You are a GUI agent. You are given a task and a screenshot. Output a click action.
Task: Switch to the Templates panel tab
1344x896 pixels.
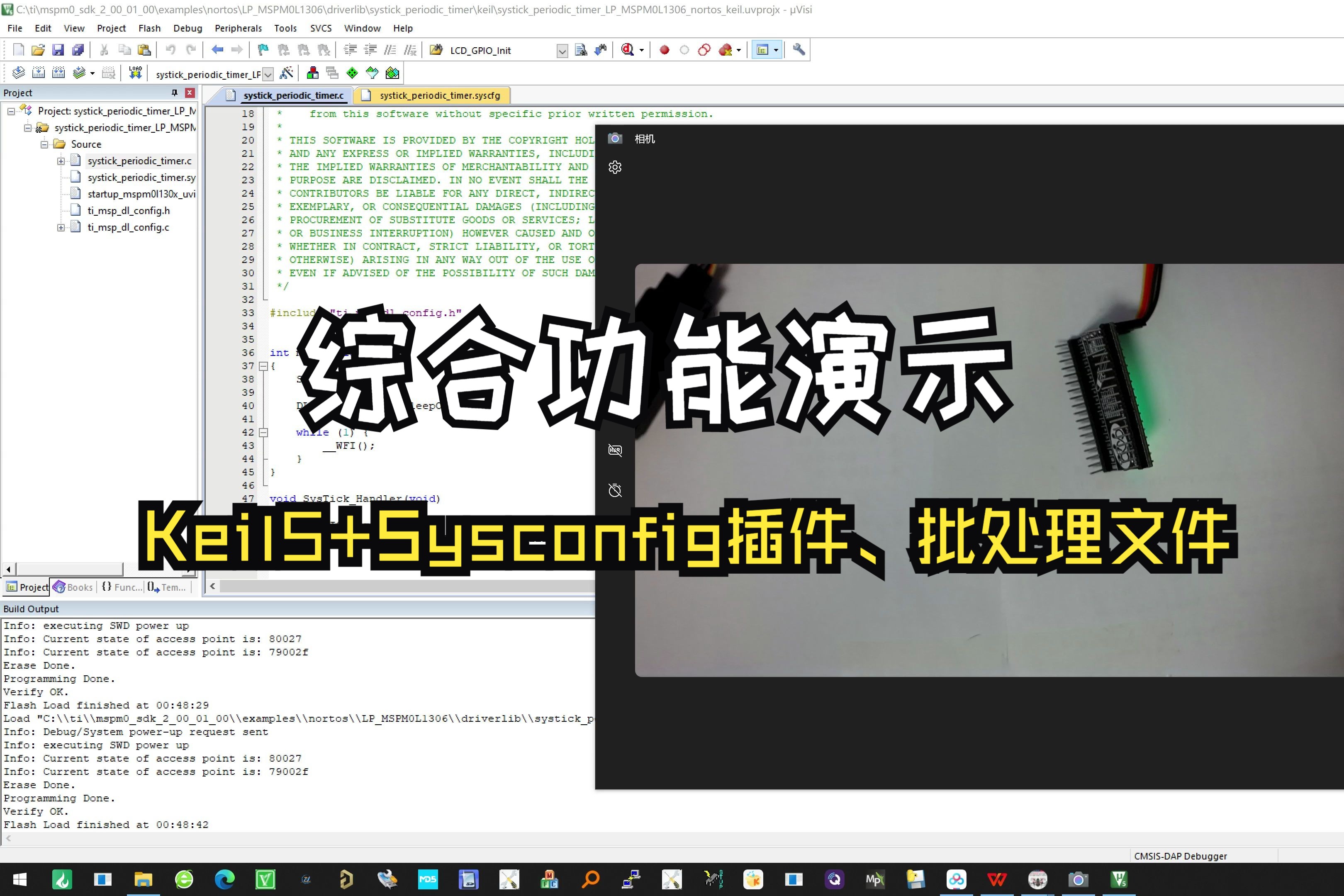167,587
